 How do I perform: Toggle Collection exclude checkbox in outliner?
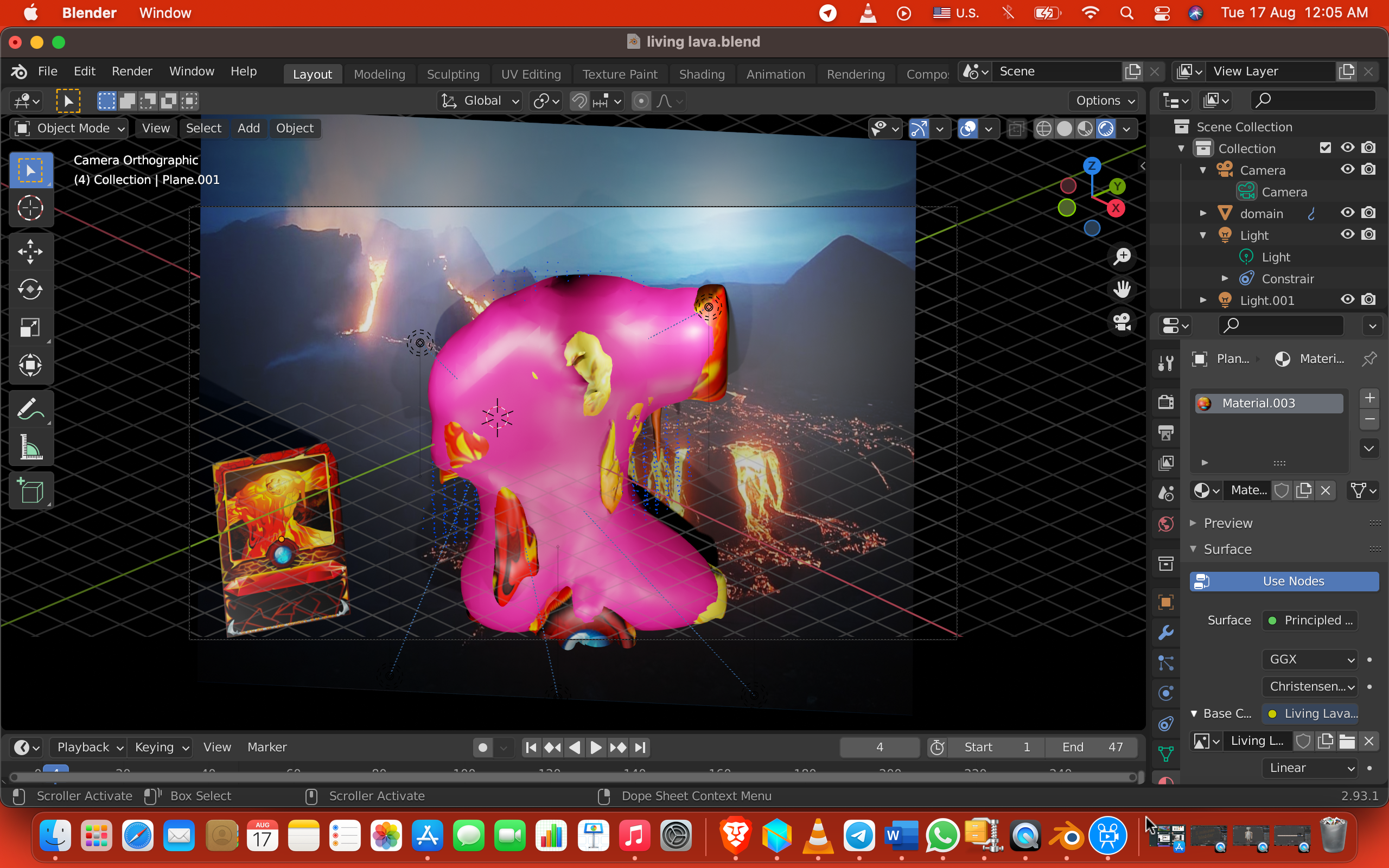point(1326,148)
